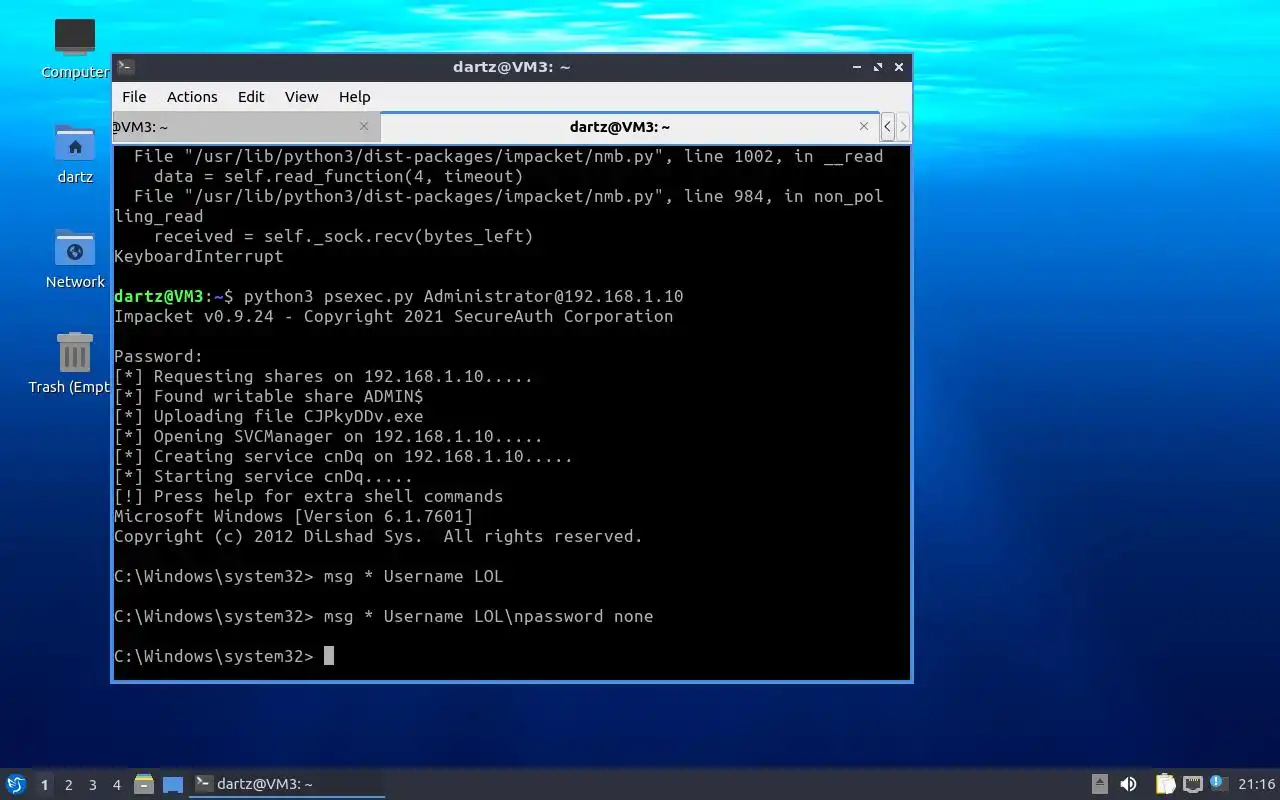The height and width of the screenshot is (800, 1280).
Task: Open the file manager launcher in taskbar
Action: pos(144,784)
